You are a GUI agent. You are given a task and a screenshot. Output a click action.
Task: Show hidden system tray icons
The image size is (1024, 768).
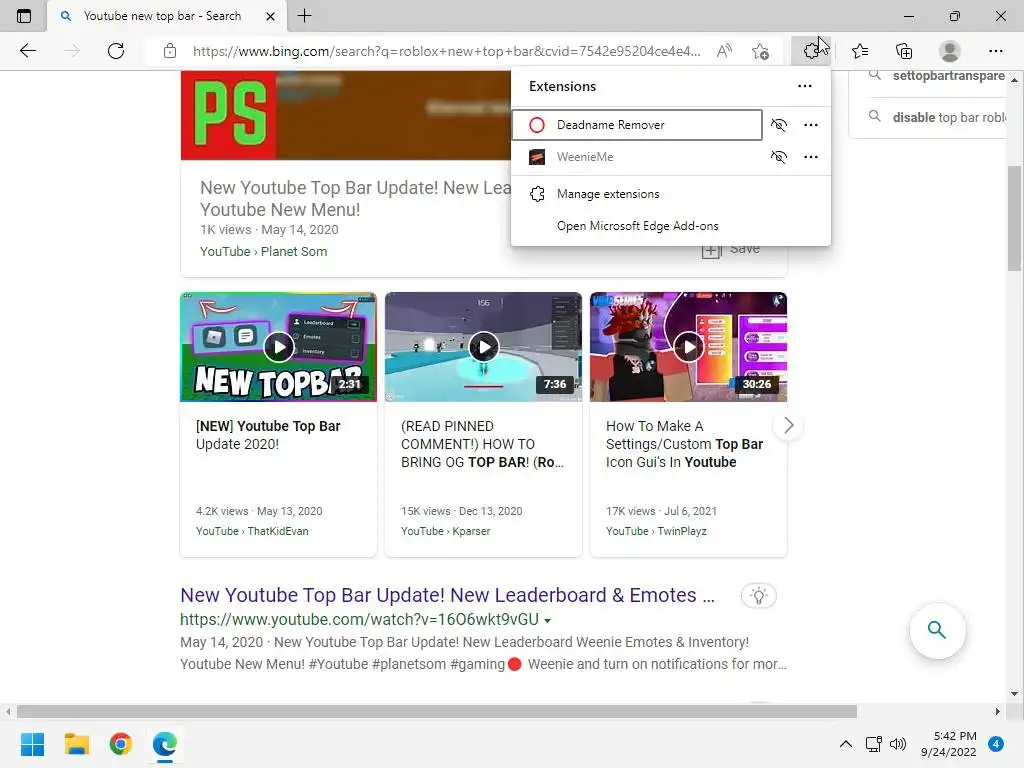(x=846, y=744)
